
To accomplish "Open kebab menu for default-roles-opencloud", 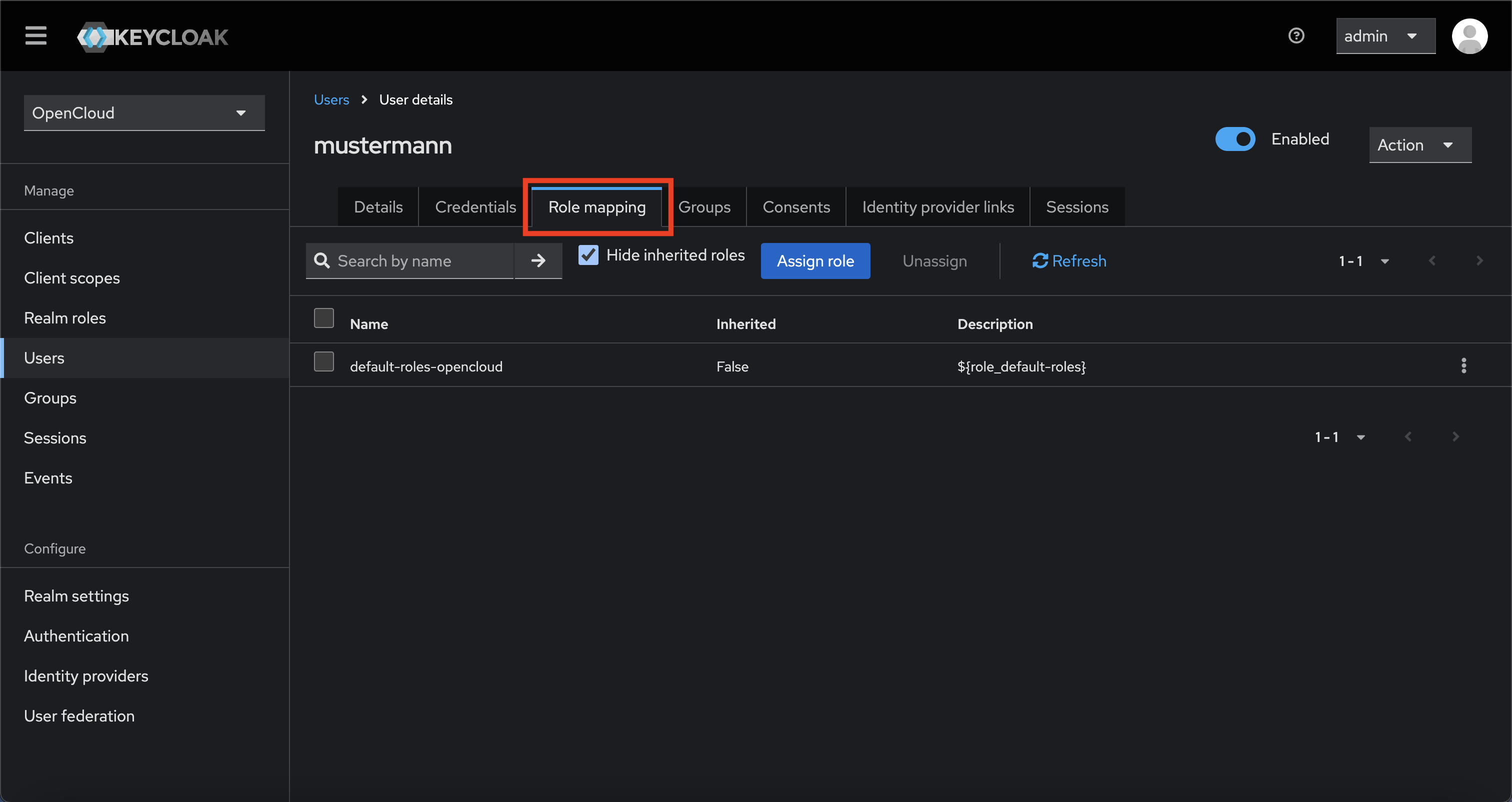I will click(x=1463, y=366).
